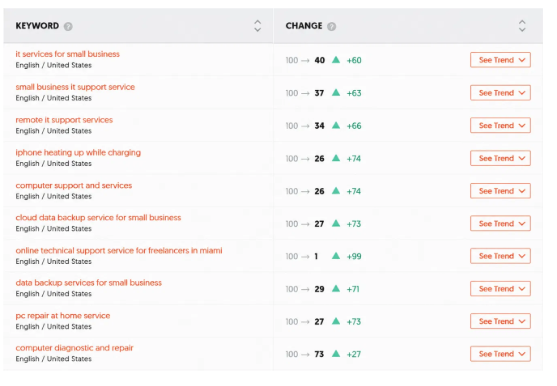The width and height of the screenshot is (557, 386).
Task: Open 'small business it support service' keyword link
Action: click(75, 87)
